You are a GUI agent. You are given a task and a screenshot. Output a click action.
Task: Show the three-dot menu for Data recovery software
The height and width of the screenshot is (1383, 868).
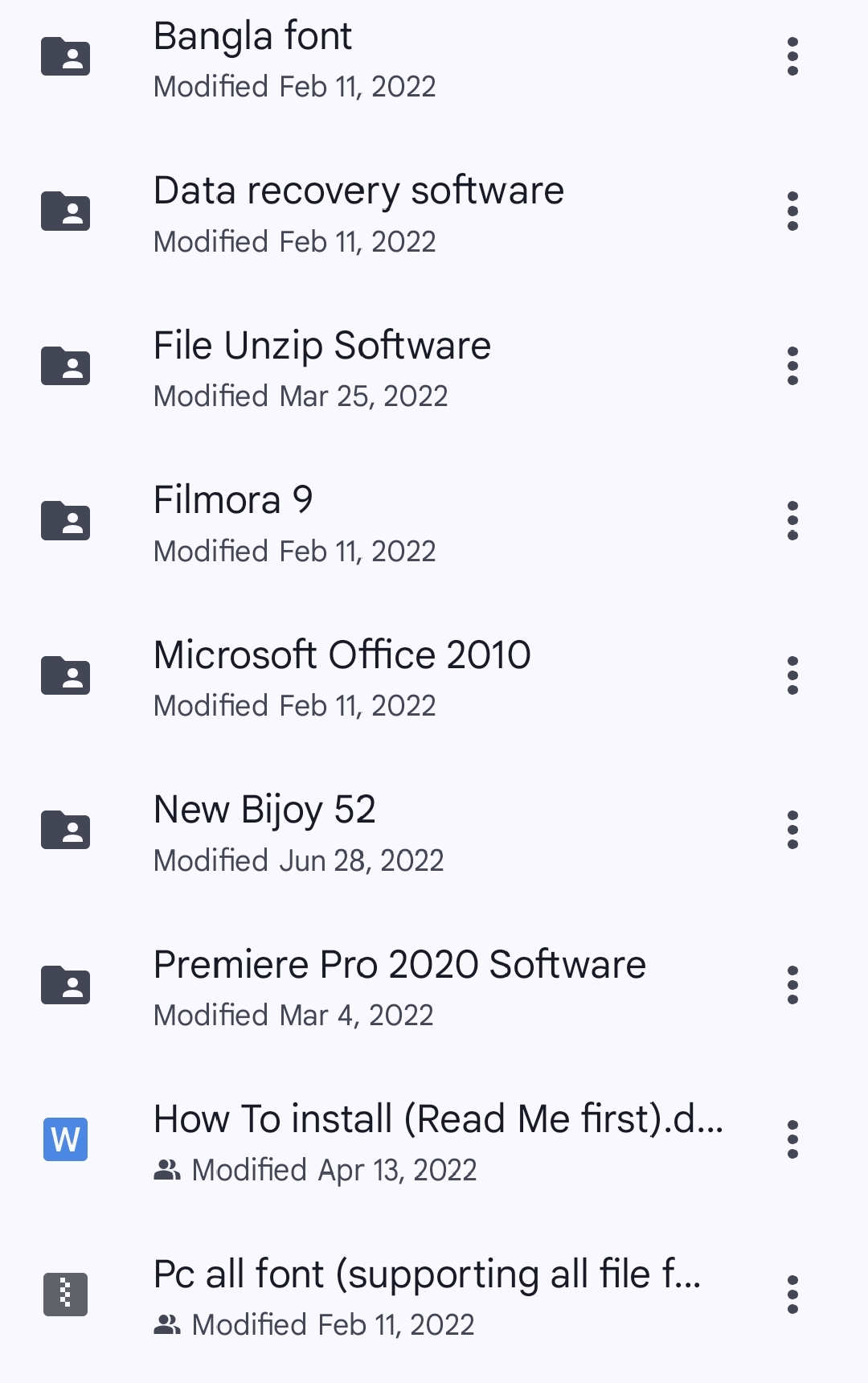(792, 211)
